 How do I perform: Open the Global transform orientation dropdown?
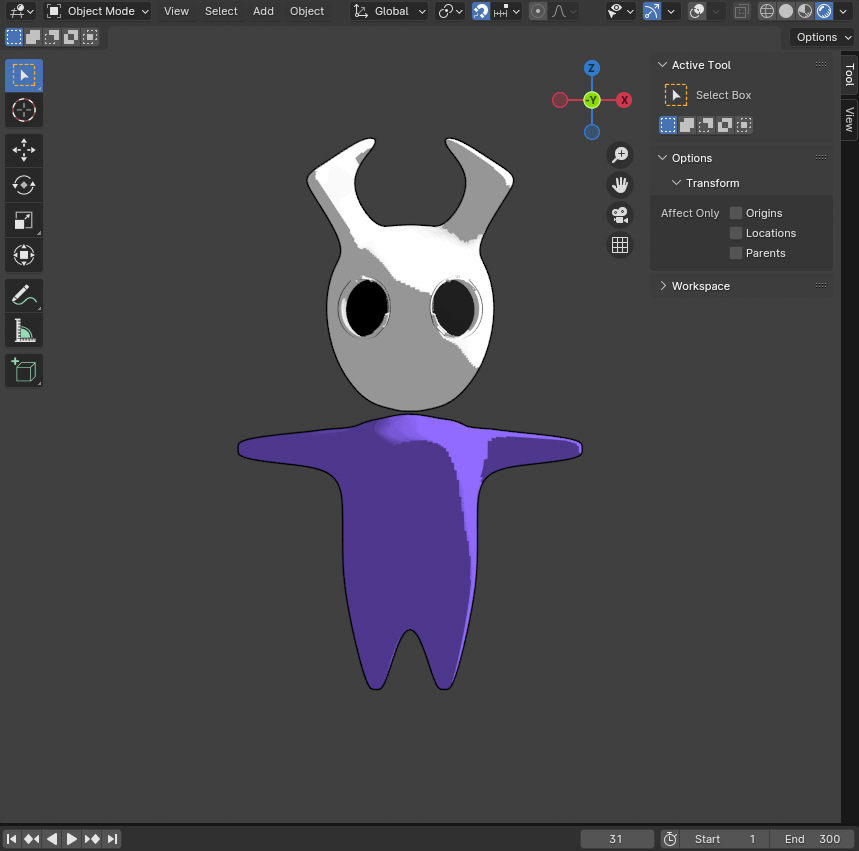pyautogui.click(x=390, y=11)
